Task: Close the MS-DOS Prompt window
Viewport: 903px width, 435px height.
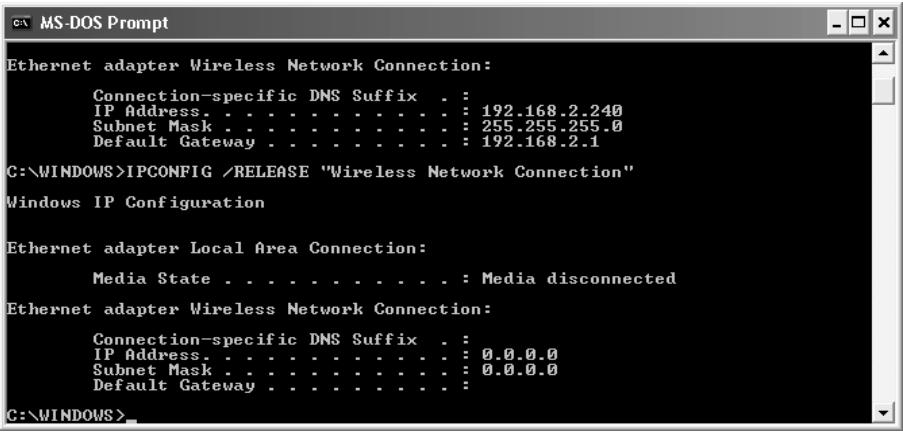Action: (884, 24)
